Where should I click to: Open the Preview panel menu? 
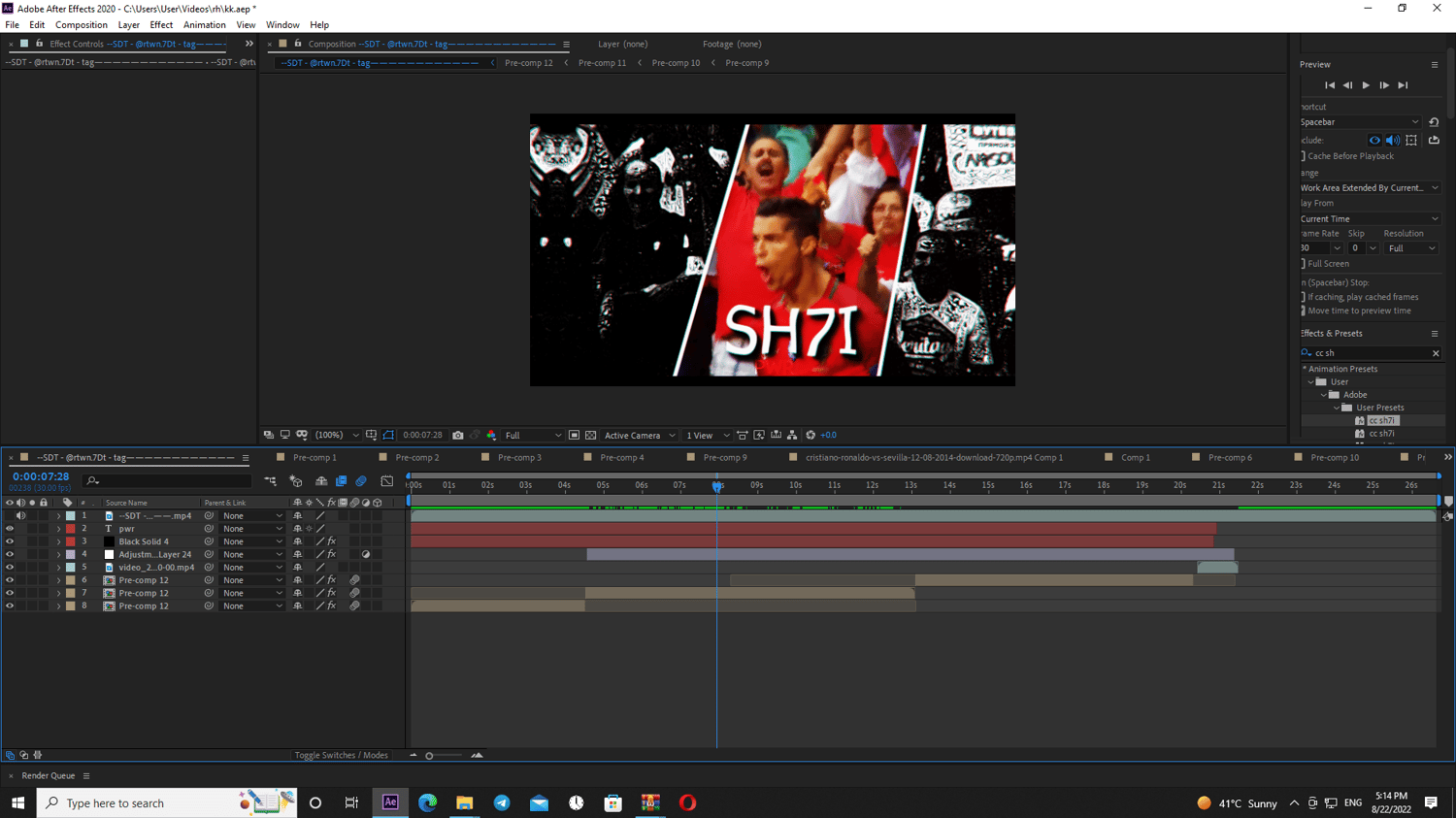pyautogui.click(x=1435, y=65)
